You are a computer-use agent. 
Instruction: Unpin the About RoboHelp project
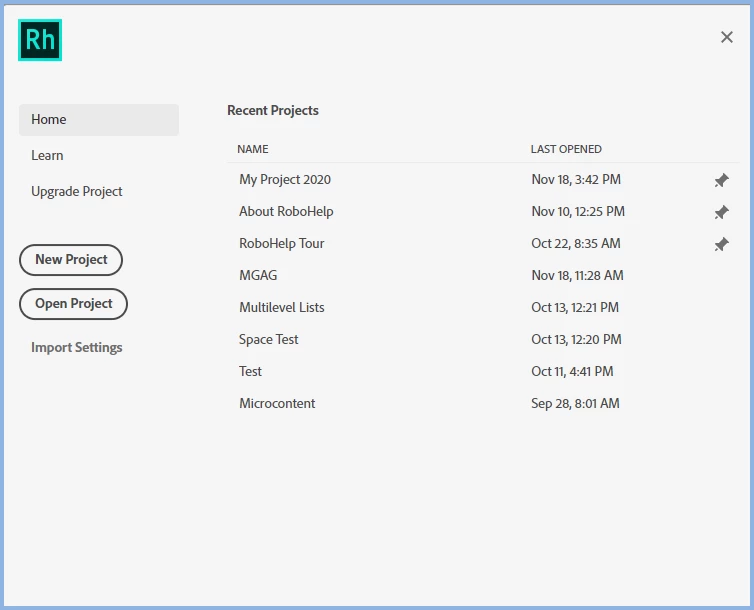721,212
